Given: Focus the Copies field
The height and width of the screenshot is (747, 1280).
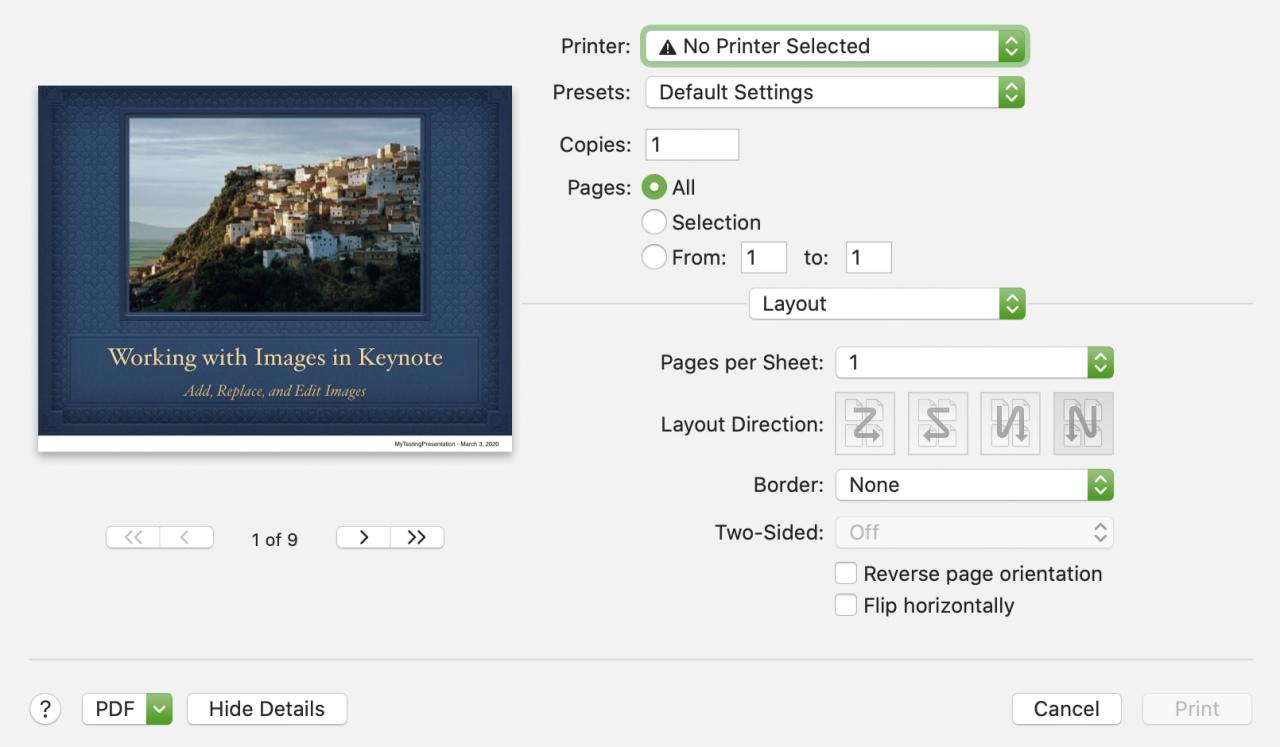Looking at the screenshot, I should pos(692,145).
